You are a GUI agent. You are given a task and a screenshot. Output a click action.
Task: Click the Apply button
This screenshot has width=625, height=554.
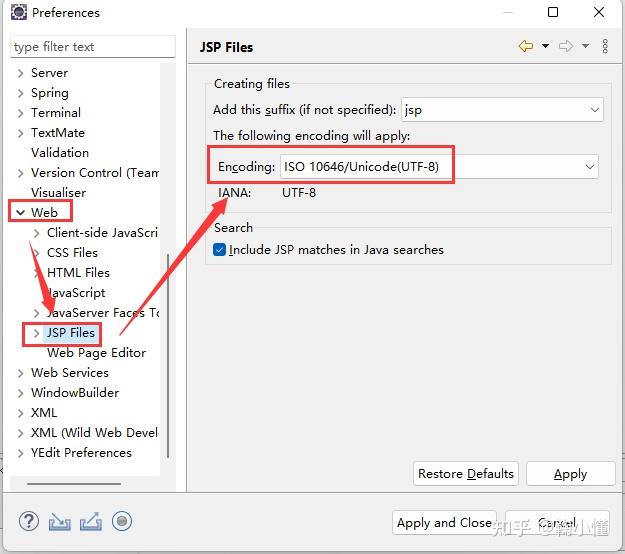point(570,474)
